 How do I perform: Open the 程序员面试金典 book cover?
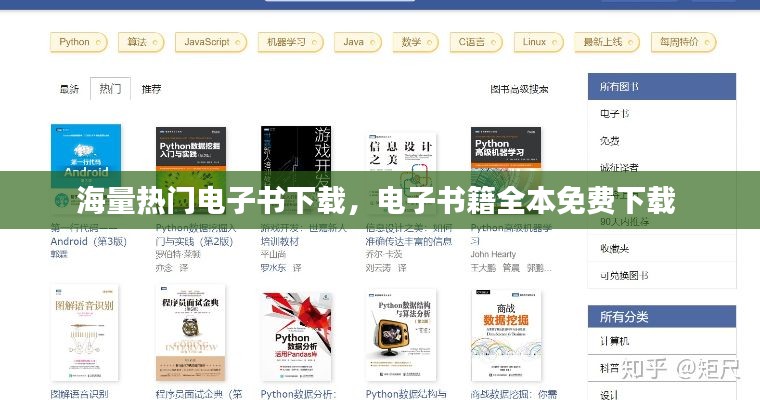pos(190,336)
